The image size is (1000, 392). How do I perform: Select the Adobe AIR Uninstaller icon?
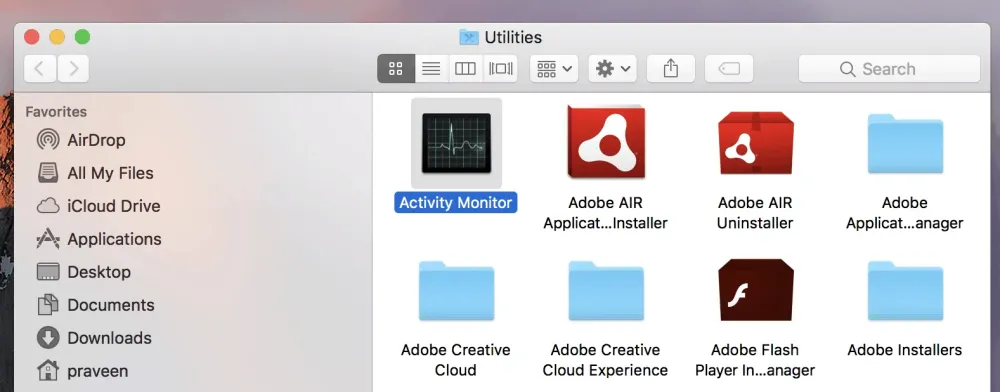(756, 144)
